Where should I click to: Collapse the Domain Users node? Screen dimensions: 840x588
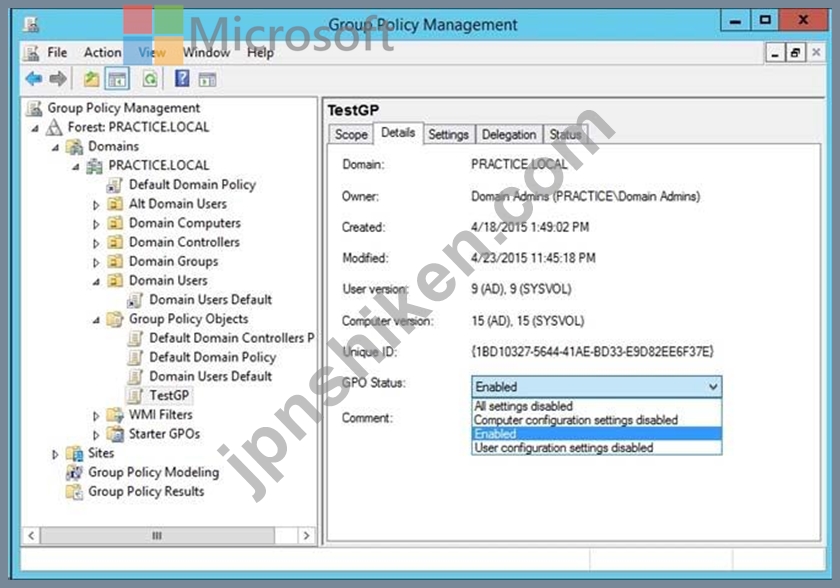click(x=96, y=282)
